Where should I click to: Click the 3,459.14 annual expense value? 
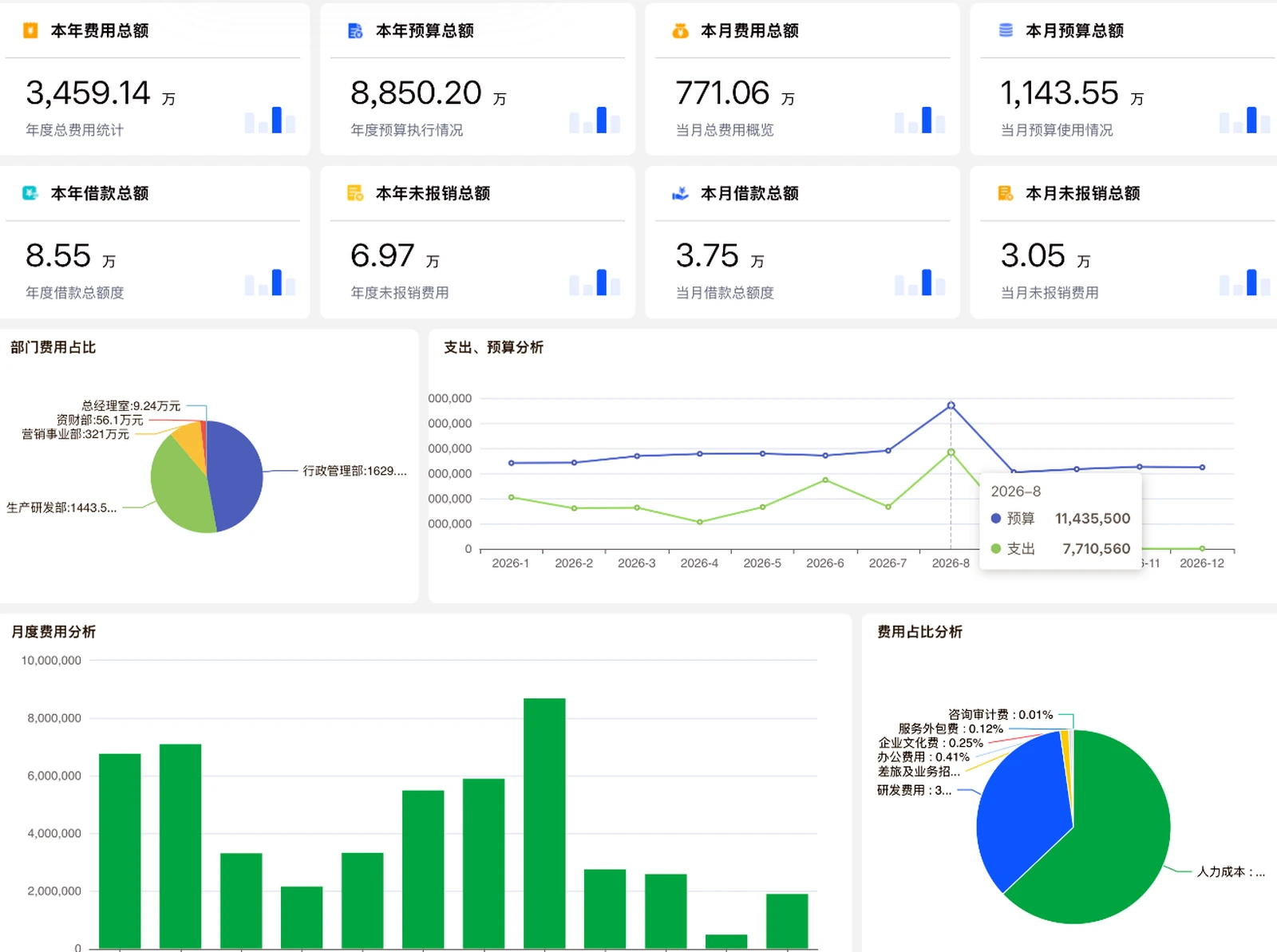pos(88,93)
